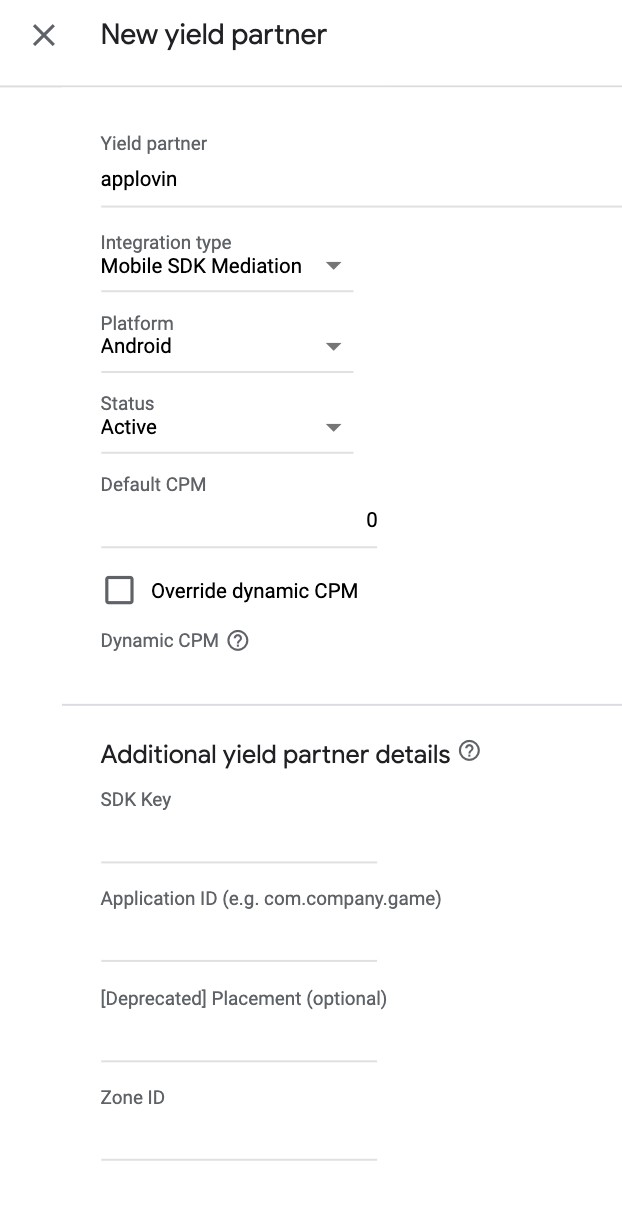Enable the Override dynamic CPM checkbox
This screenshot has width=622, height=1210.
point(119,591)
